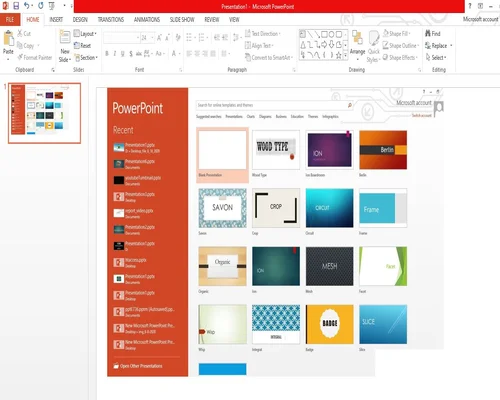500x400 pixels.
Task: Open Select dropdown in Editing
Action: click(436, 57)
